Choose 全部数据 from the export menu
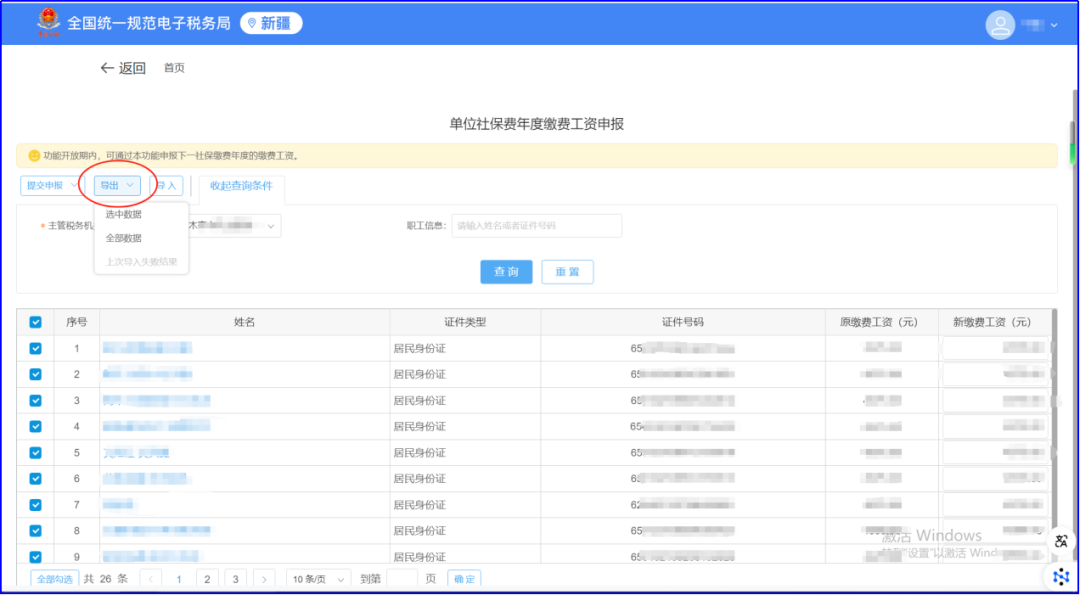 pyautogui.click(x=124, y=238)
